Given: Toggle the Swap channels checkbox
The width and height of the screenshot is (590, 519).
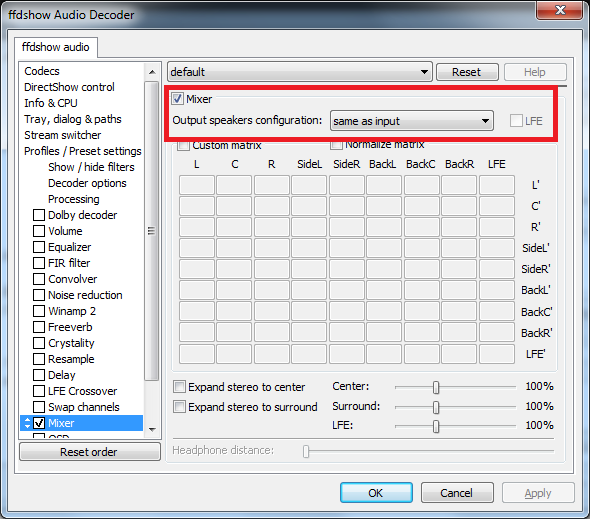Looking at the screenshot, I should 39,407.
